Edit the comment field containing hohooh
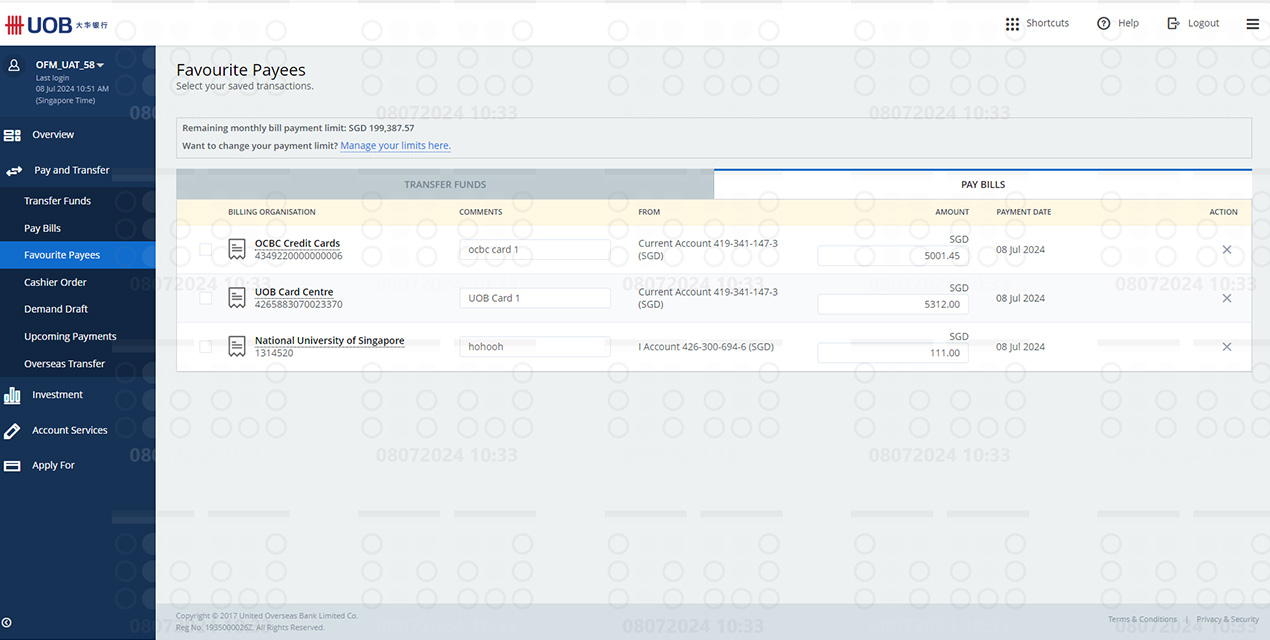 pos(535,347)
